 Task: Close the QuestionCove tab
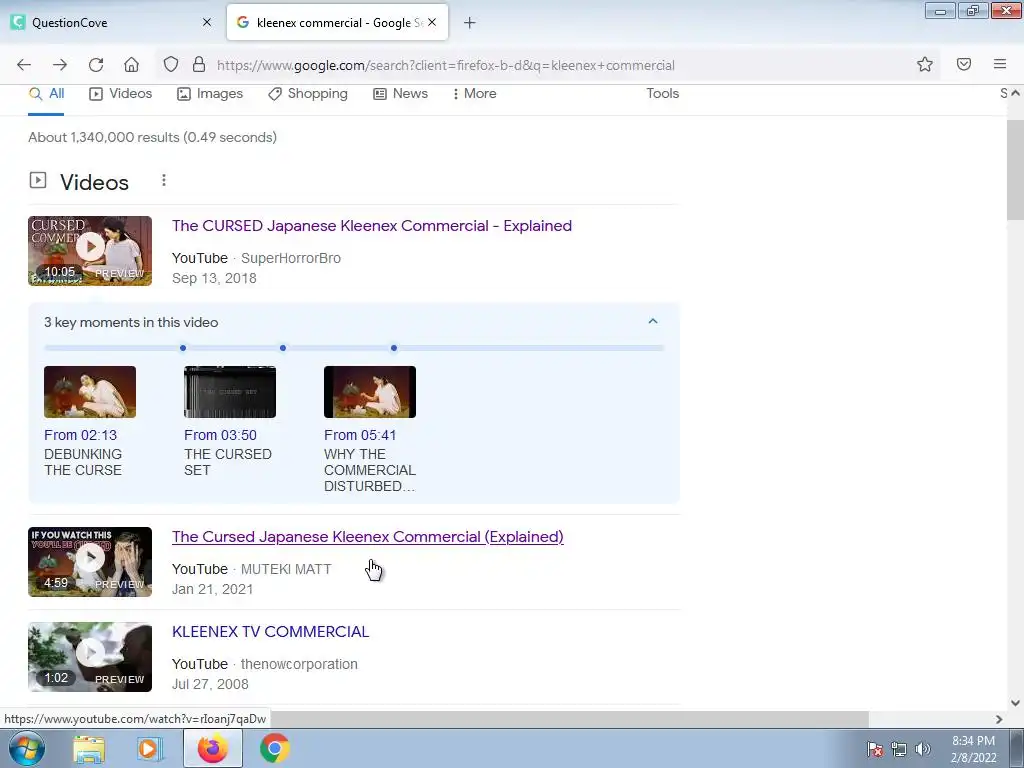pyautogui.click(x=207, y=22)
